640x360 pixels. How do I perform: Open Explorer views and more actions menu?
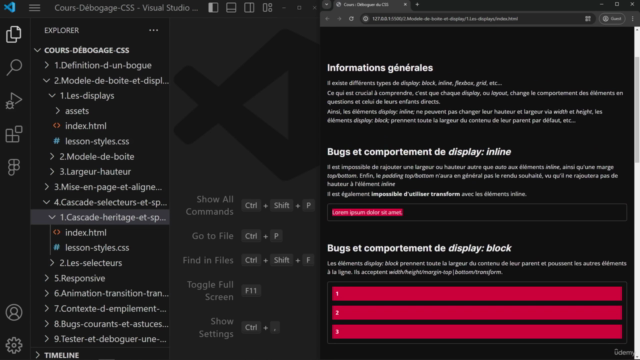153,30
